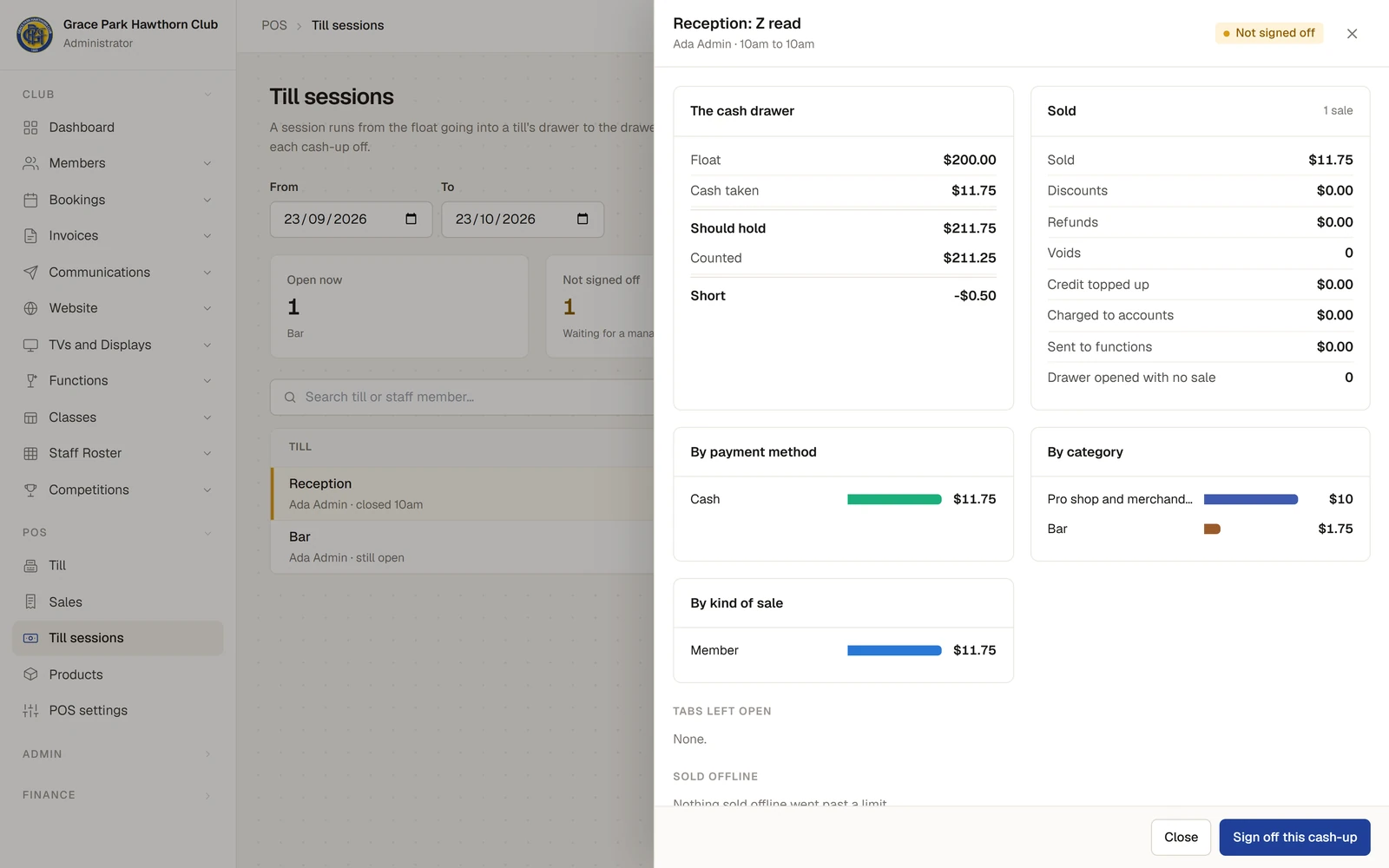This screenshot has height=868, width=1389.
Task: Click the Close button
Action: click(x=1181, y=838)
